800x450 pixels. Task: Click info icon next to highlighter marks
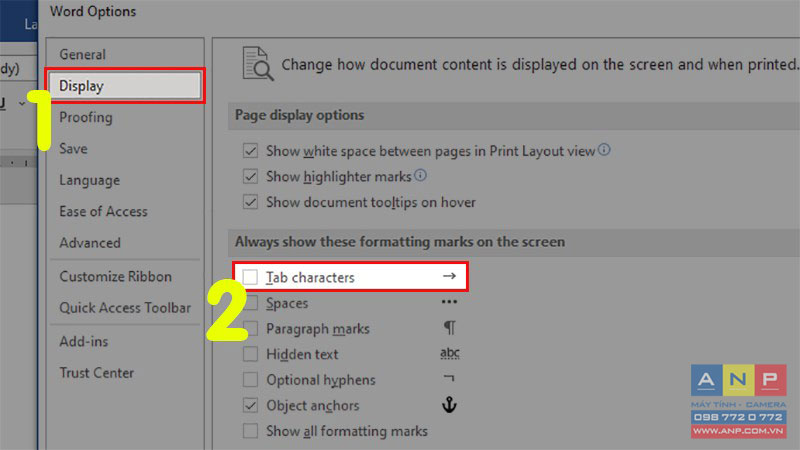click(x=420, y=175)
